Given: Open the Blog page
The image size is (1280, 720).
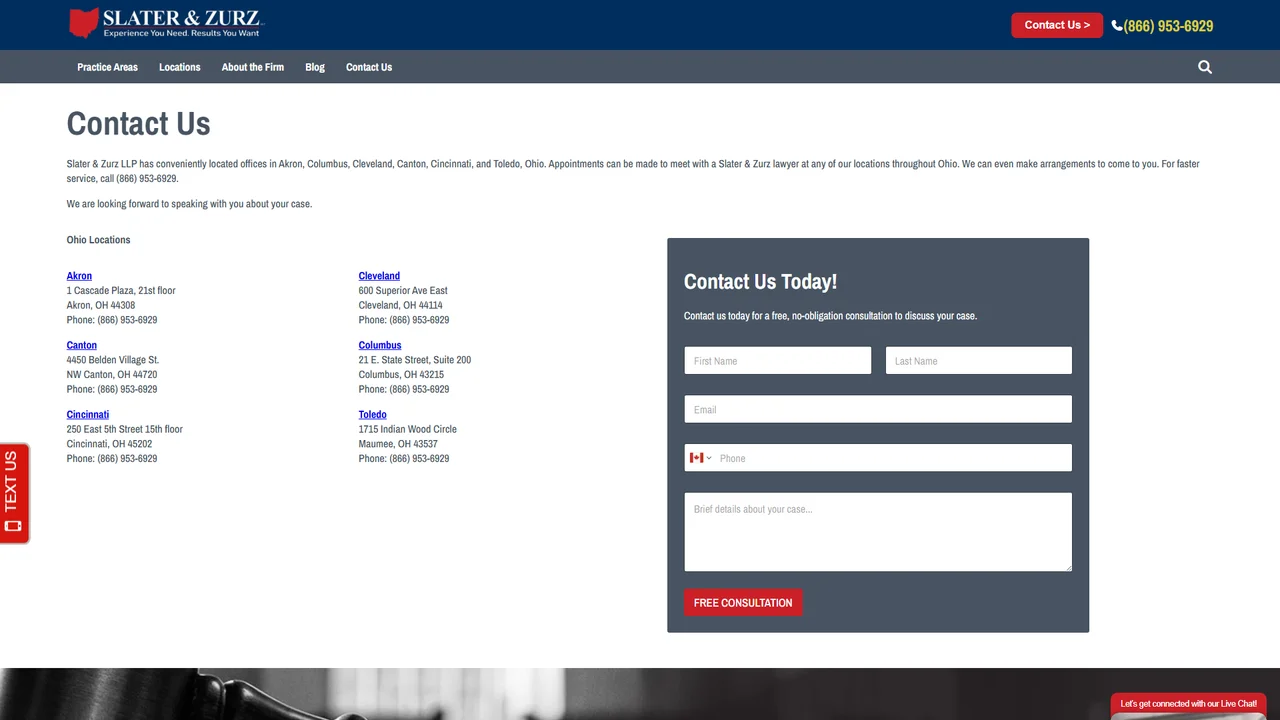Looking at the screenshot, I should (315, 67).
